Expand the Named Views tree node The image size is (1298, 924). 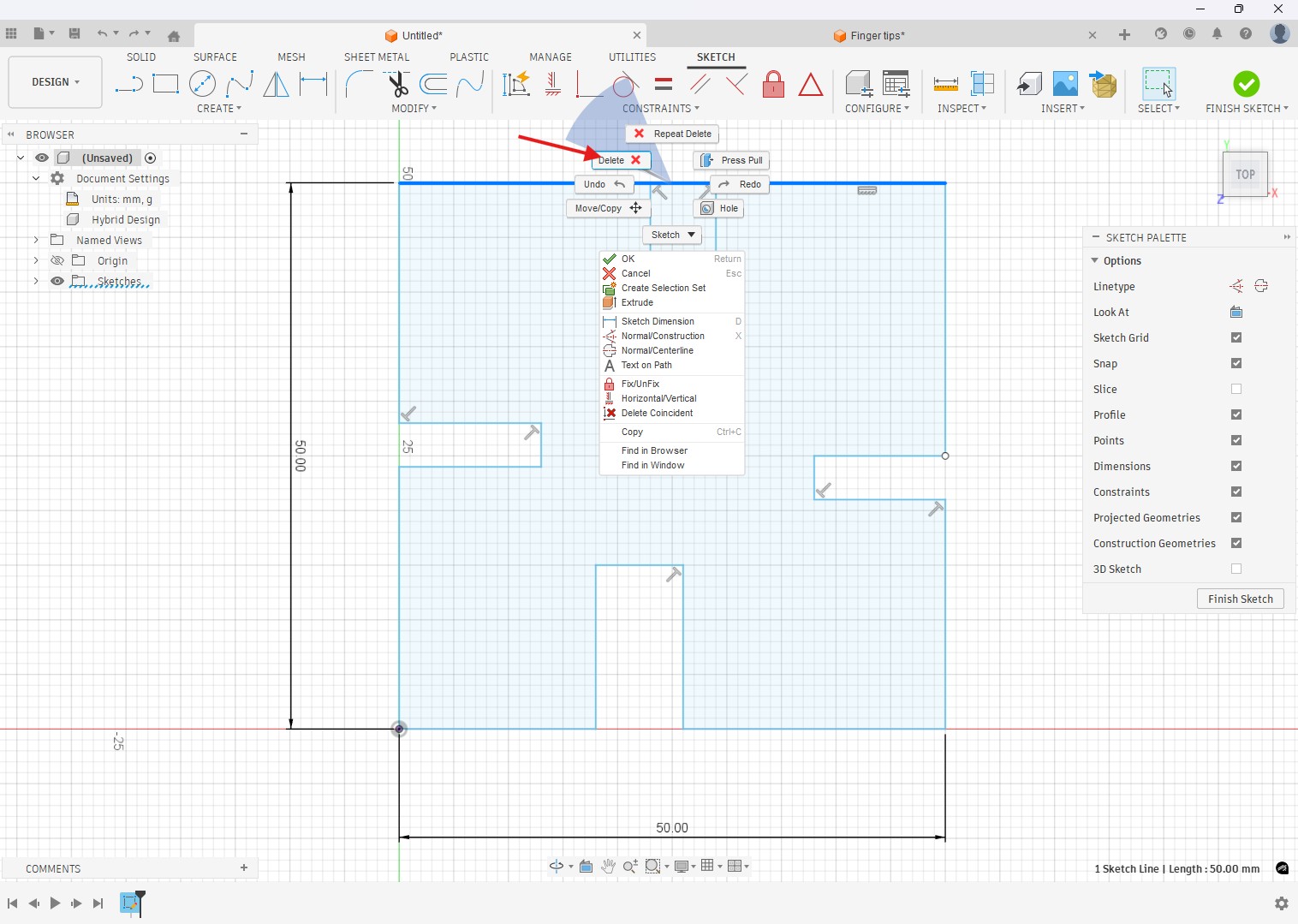click(36, 240)
